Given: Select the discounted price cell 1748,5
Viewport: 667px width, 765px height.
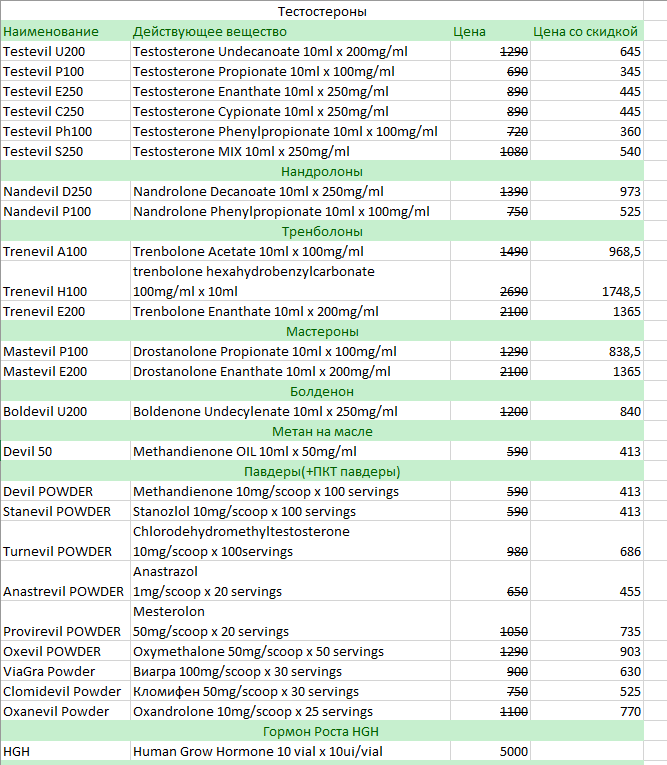Looking at the screenshot, I should pyautogui.click(x=622, y=291).
